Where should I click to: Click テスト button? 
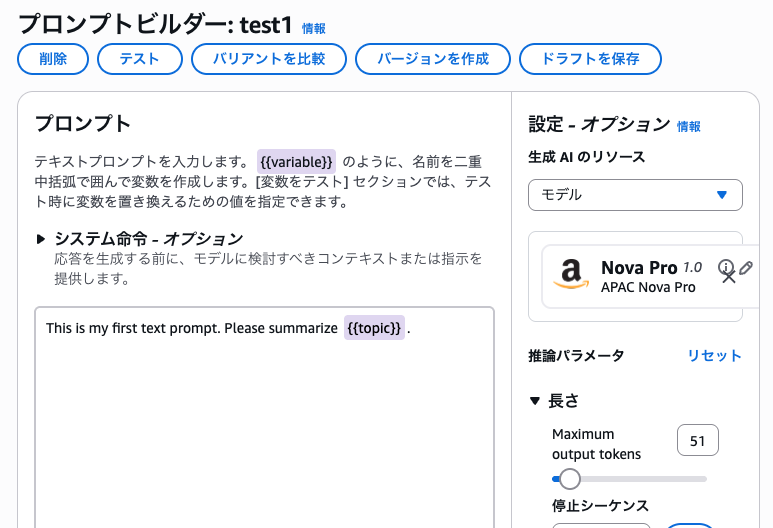tap(140, 59)
